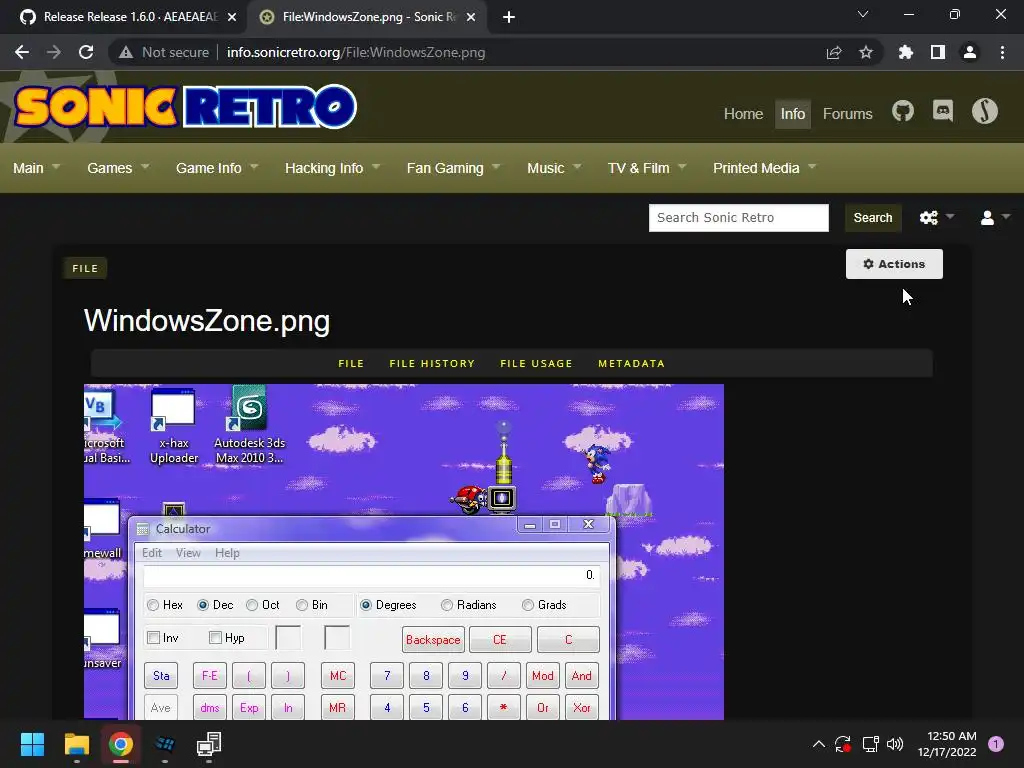Open the Discord icon in site header
This screenshot has height=768, width=1024.
pos(942,111)
